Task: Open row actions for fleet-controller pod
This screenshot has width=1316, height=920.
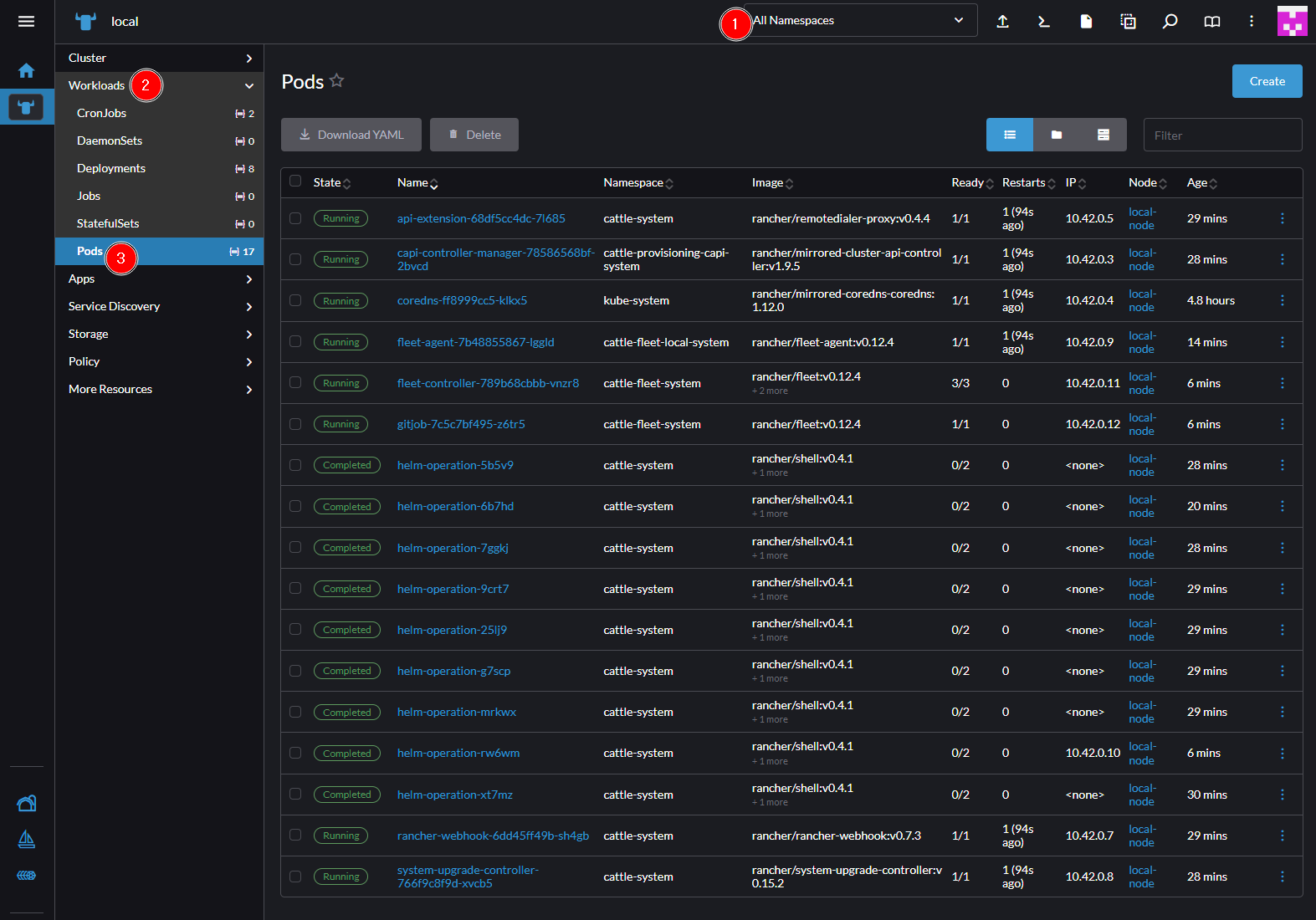Action: pyautogui.click(x=1282, y=383)
